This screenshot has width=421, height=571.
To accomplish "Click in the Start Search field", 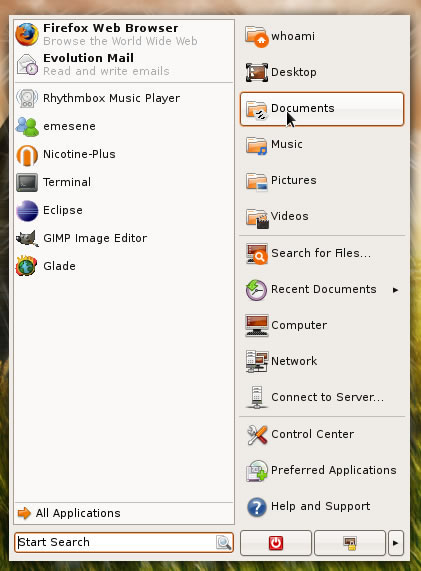I will coord(116,542).
